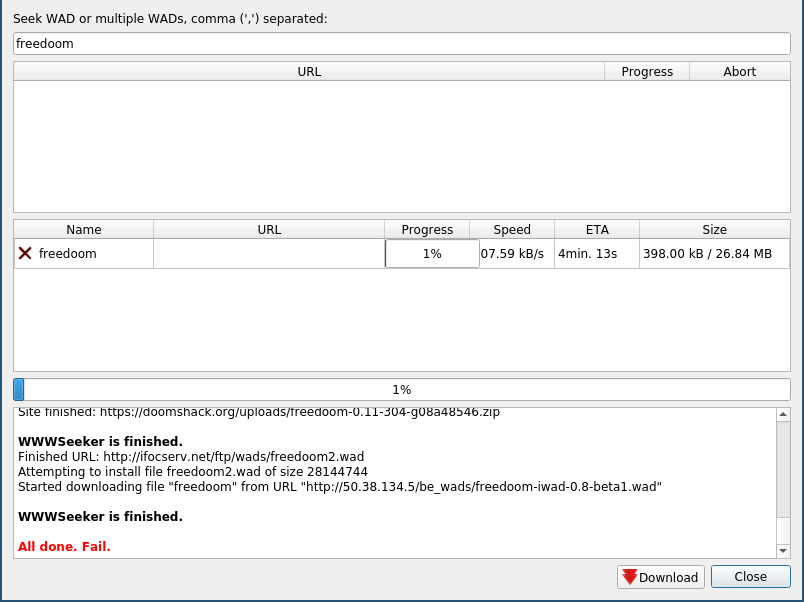This screenshot has height=602, width=804.
Task: Click Progress header in upper table
Action: pos(647,72)
